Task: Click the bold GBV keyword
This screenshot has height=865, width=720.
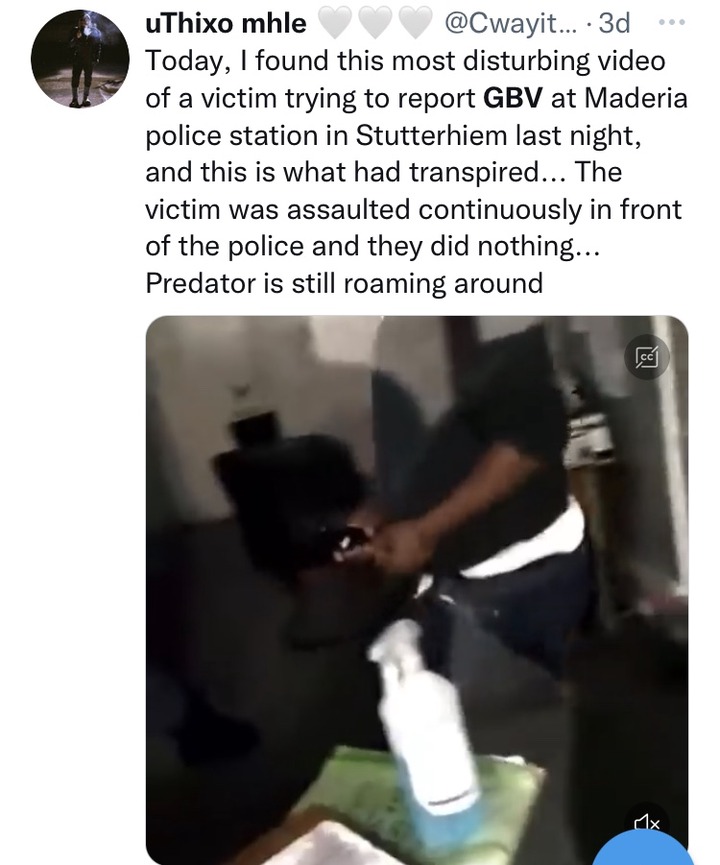Action: click(513, 98)
